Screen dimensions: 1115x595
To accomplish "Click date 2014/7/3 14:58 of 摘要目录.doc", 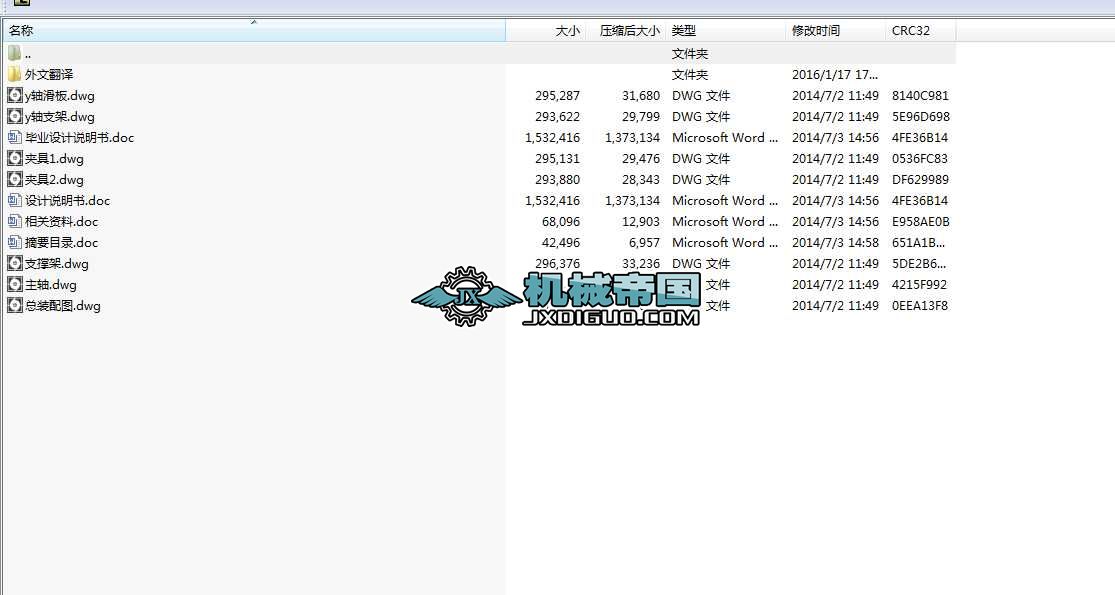I will pos(836,242).
